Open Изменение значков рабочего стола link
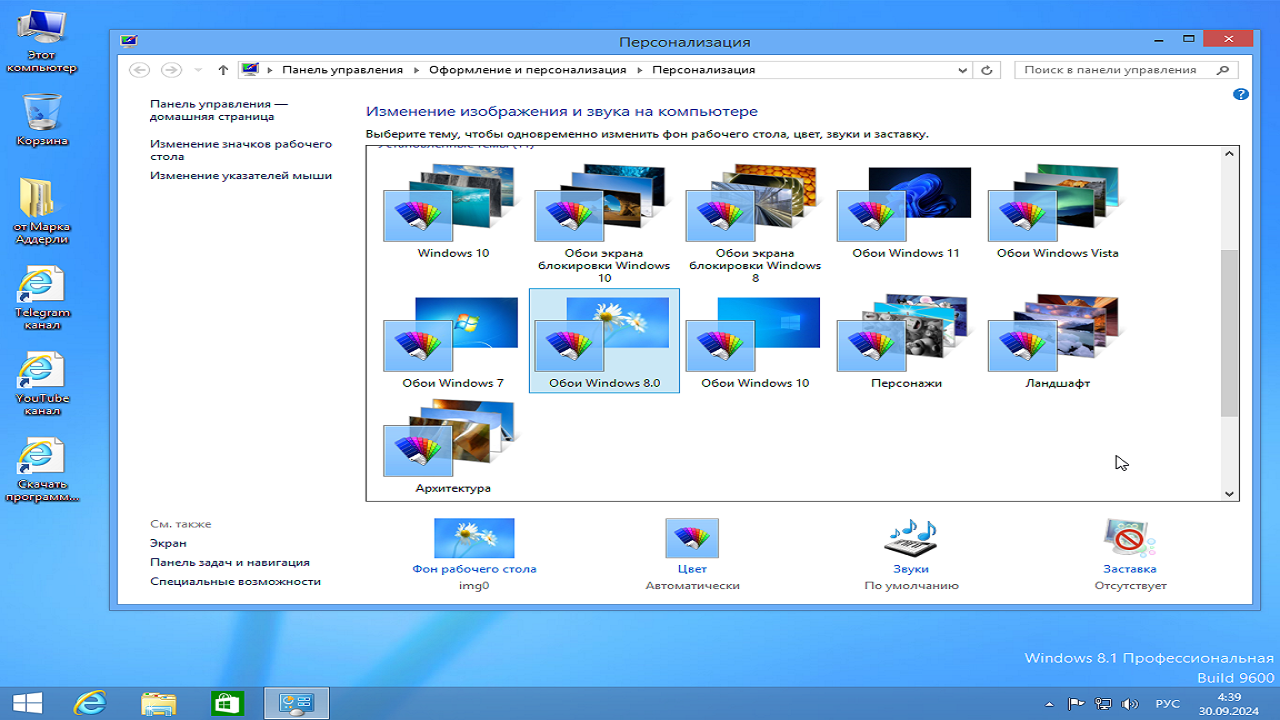 pyautogui.click(x=241, y=150)
